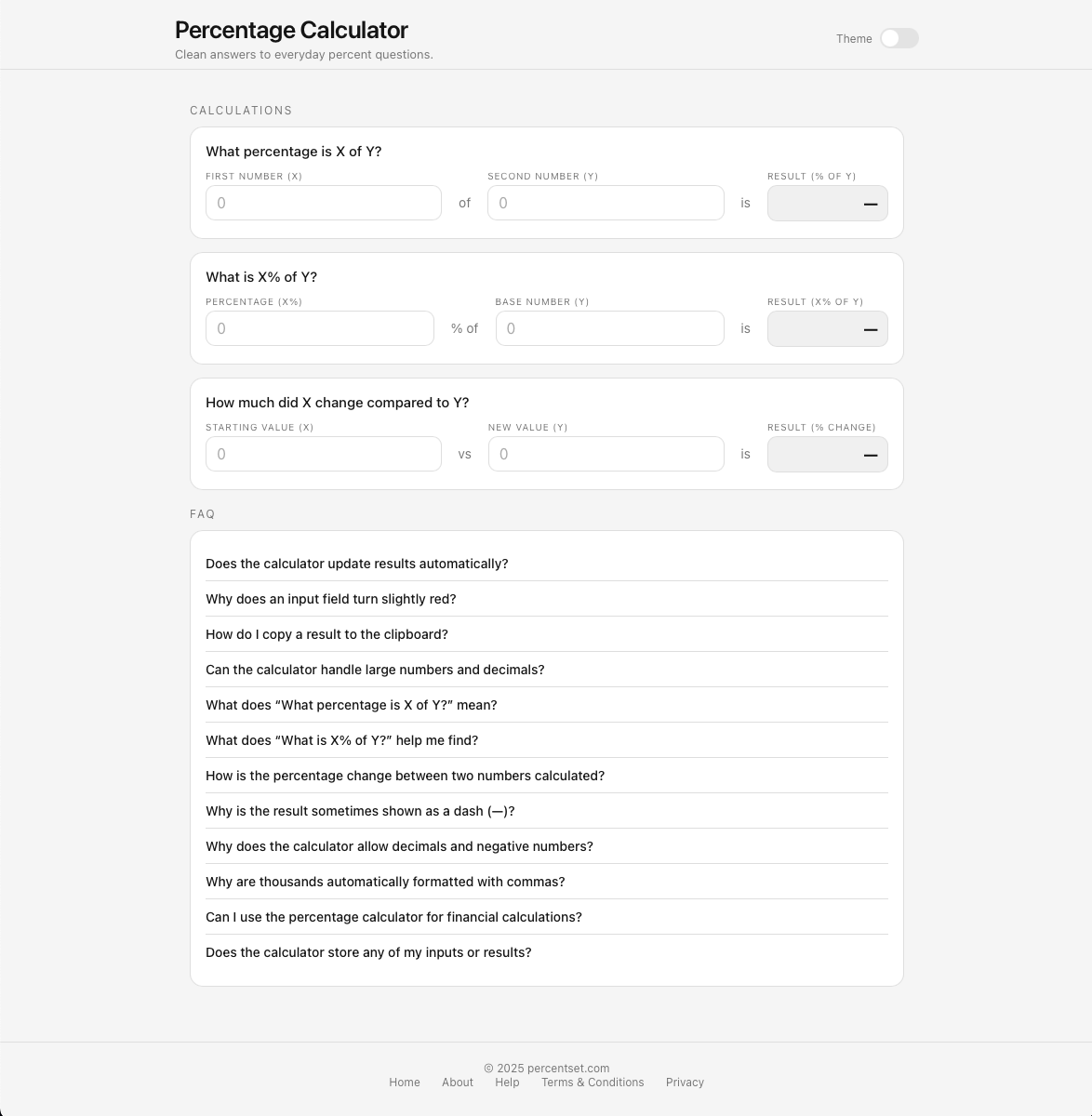Expand 'Does the calculator store any of my inputs or results?'
Screen dimensions: 1092x1116
(x=368, y=952)
